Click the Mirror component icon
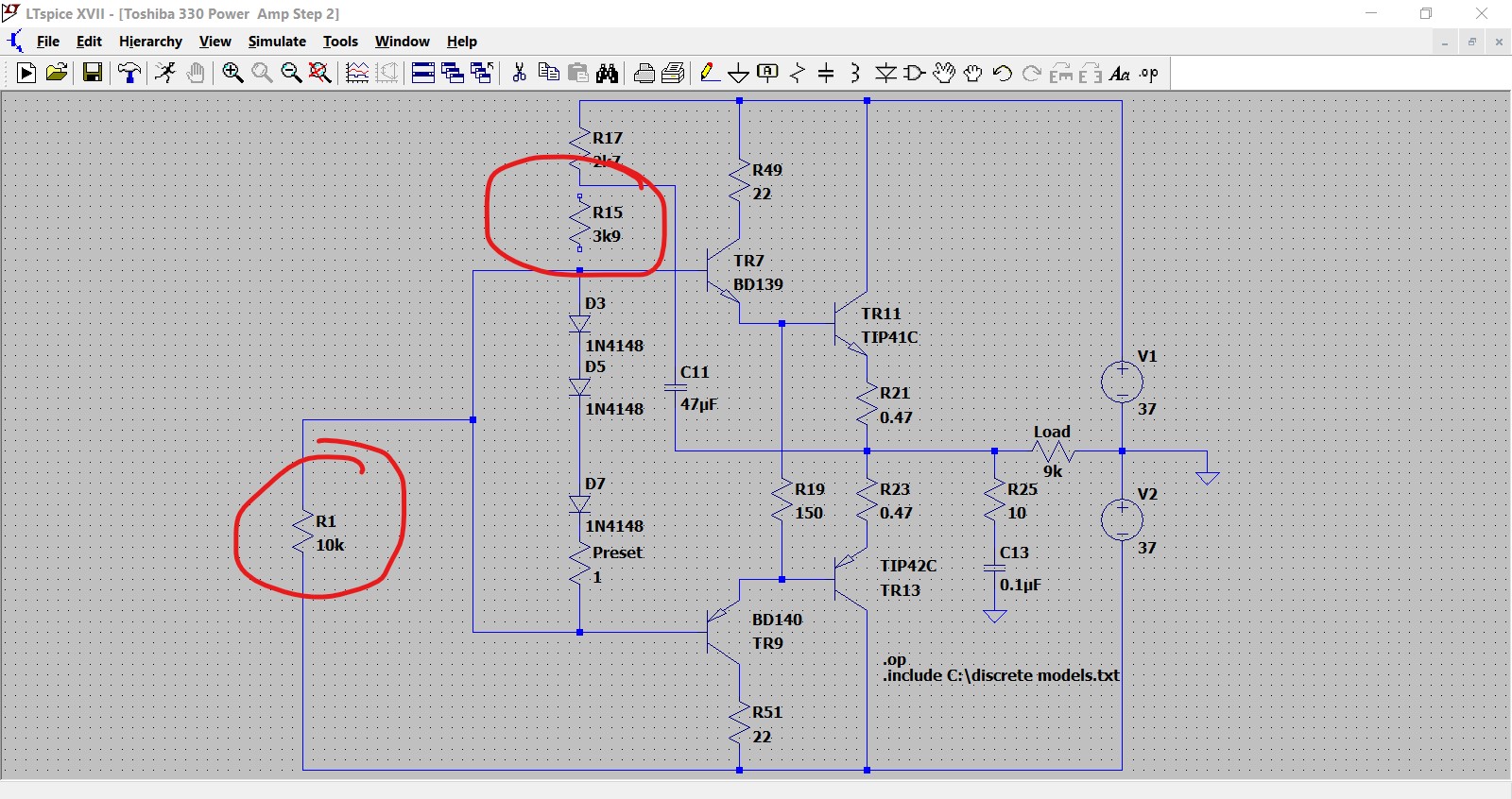1512x799 pixels. click(x=1091, y=73)
